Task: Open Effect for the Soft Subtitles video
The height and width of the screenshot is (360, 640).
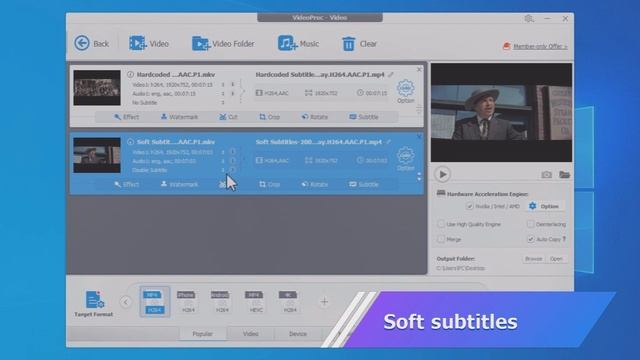Action: coord(127,184)
